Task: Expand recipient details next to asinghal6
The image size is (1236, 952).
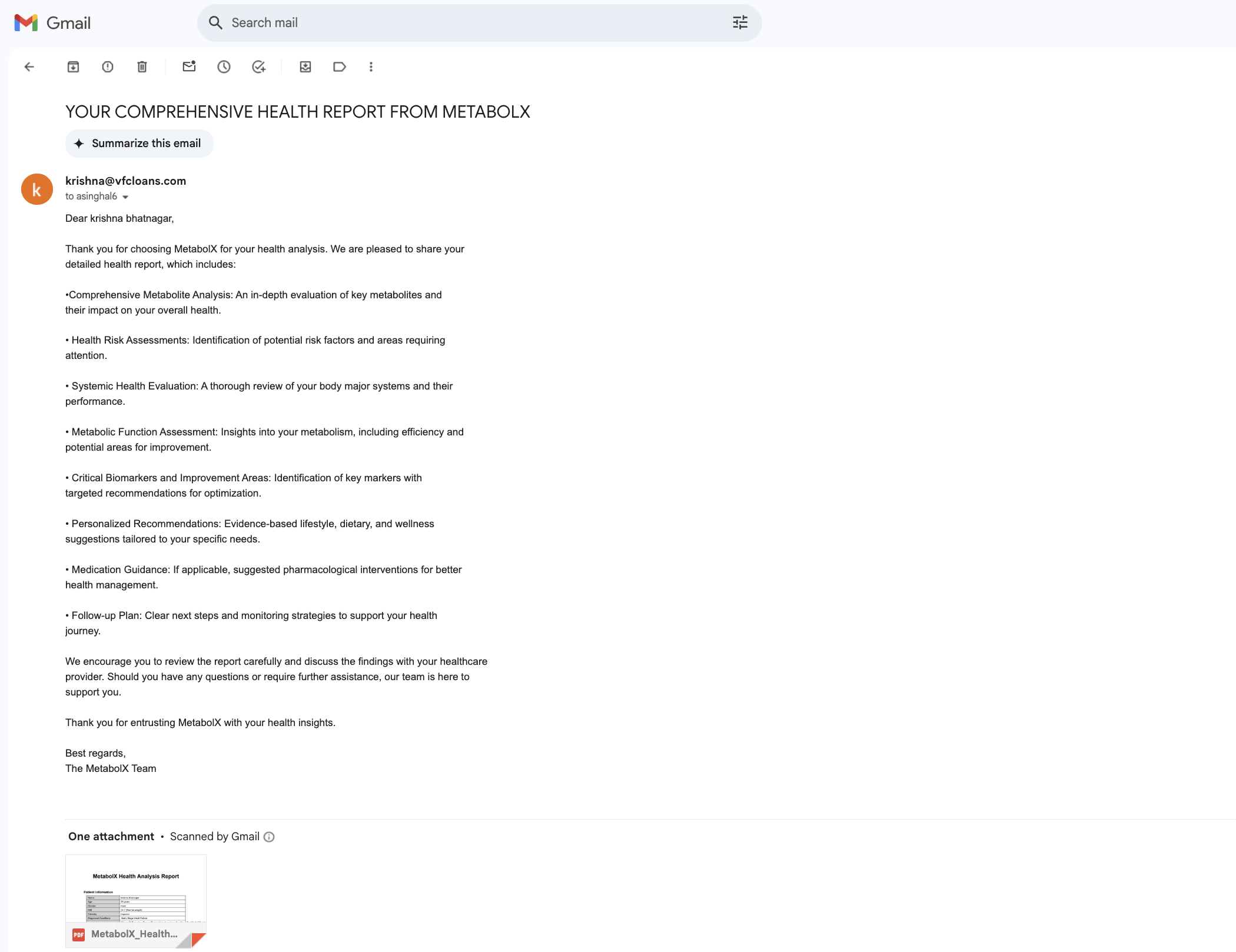Action: [125, 197]
